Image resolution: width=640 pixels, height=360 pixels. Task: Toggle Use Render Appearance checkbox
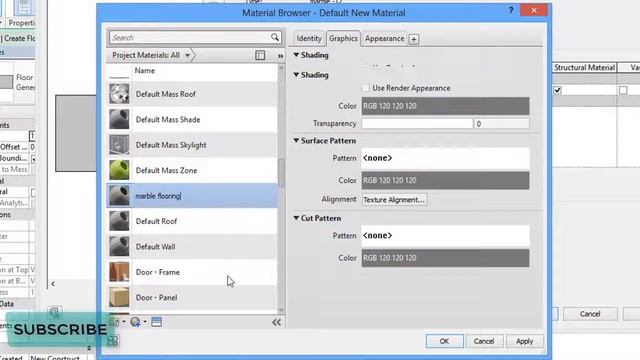pos(365,88)
